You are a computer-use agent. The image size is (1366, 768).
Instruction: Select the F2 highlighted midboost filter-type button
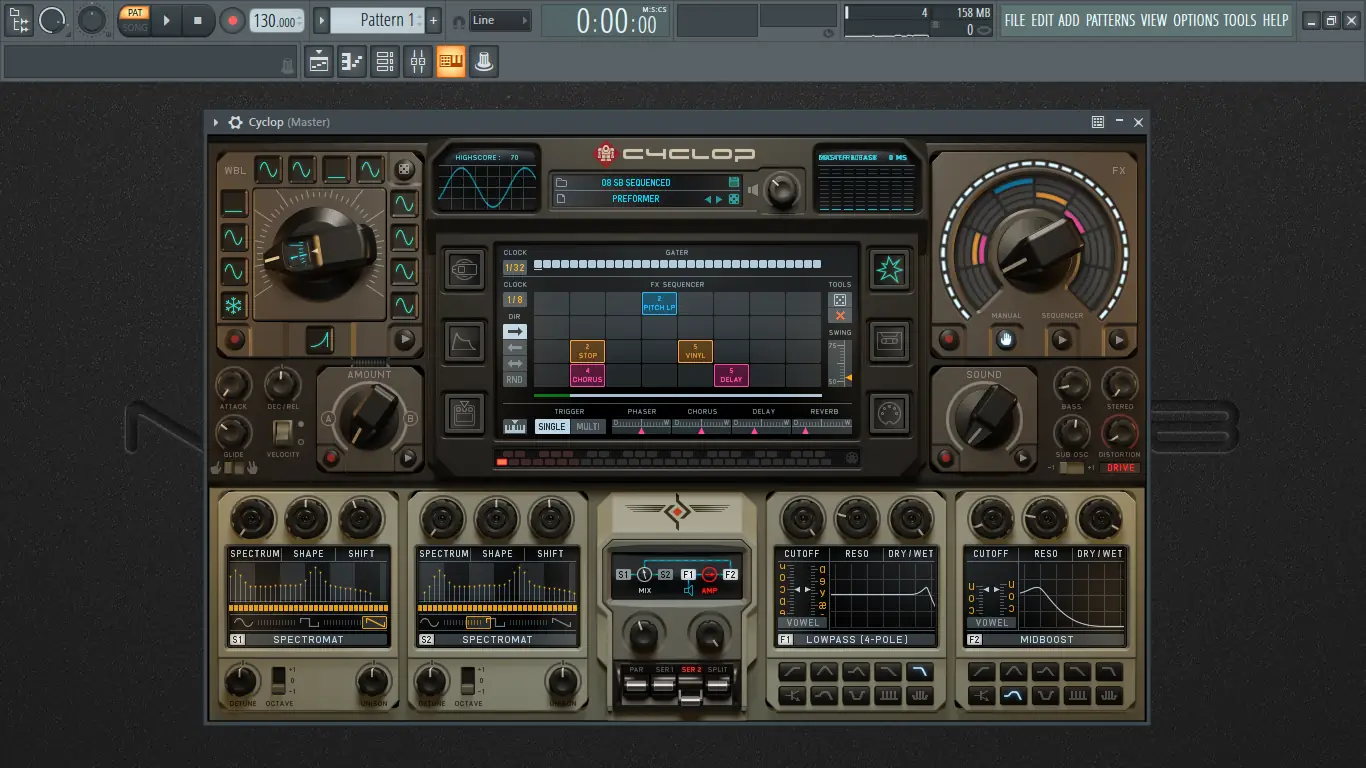[1014, 695]
